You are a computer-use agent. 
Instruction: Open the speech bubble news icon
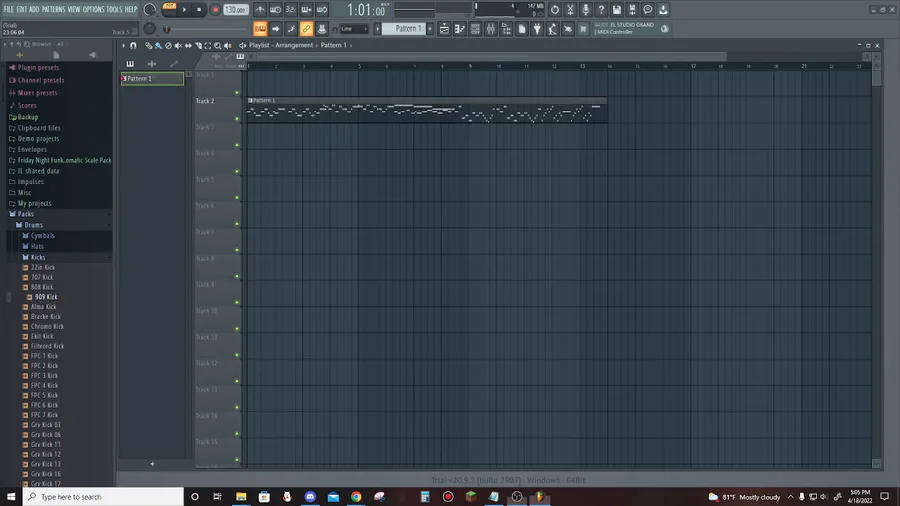[647, 10]
